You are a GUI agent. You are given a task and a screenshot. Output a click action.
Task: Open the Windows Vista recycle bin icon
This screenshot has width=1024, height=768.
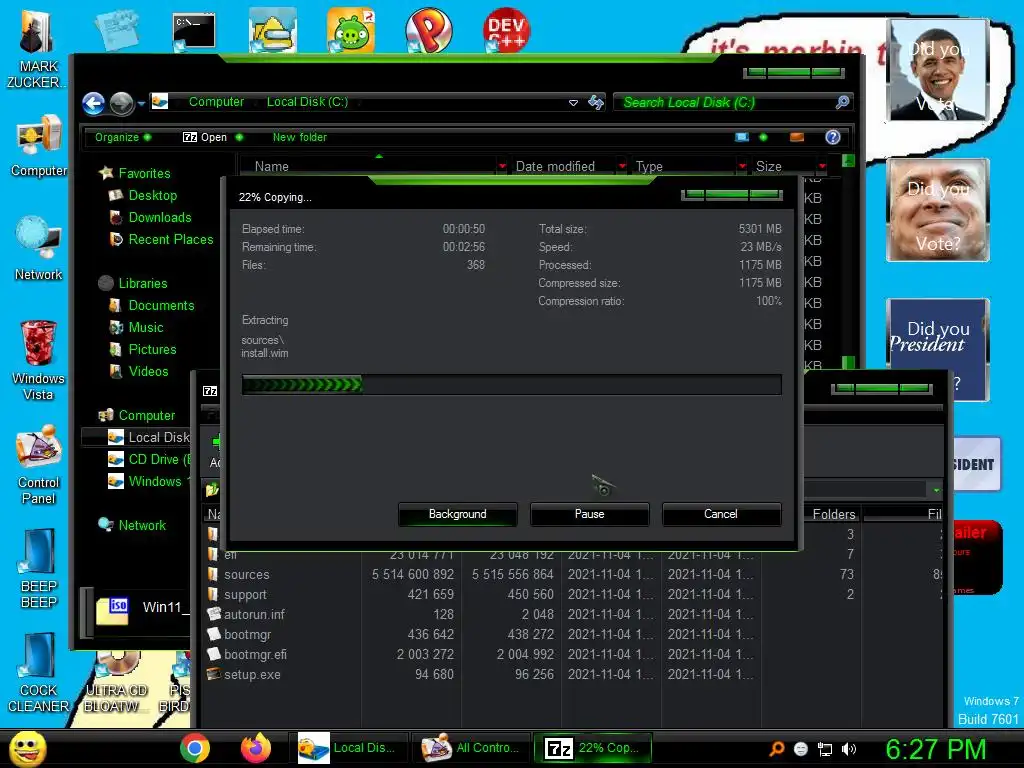(x=39, y=360)
